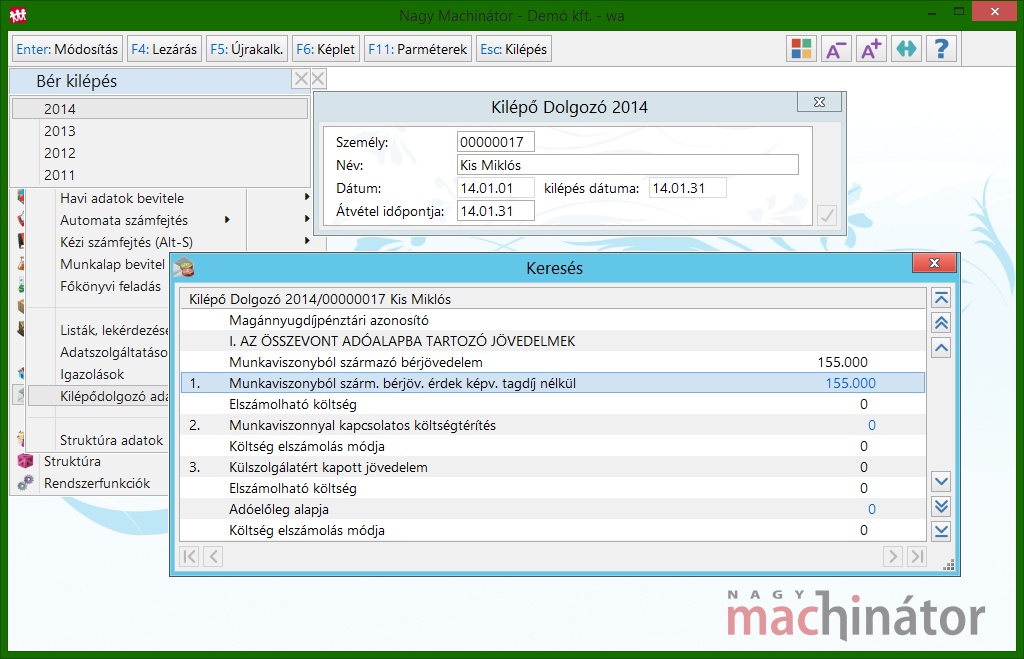Increase font size with A+ icon

pos(871,49)
